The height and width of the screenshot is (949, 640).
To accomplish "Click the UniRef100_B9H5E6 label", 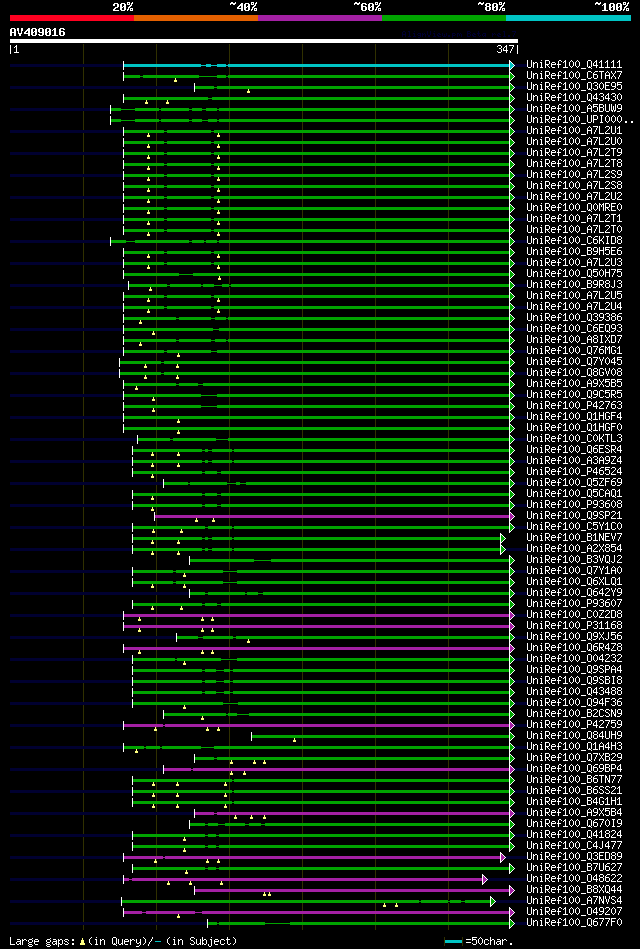I will point(574,252).
